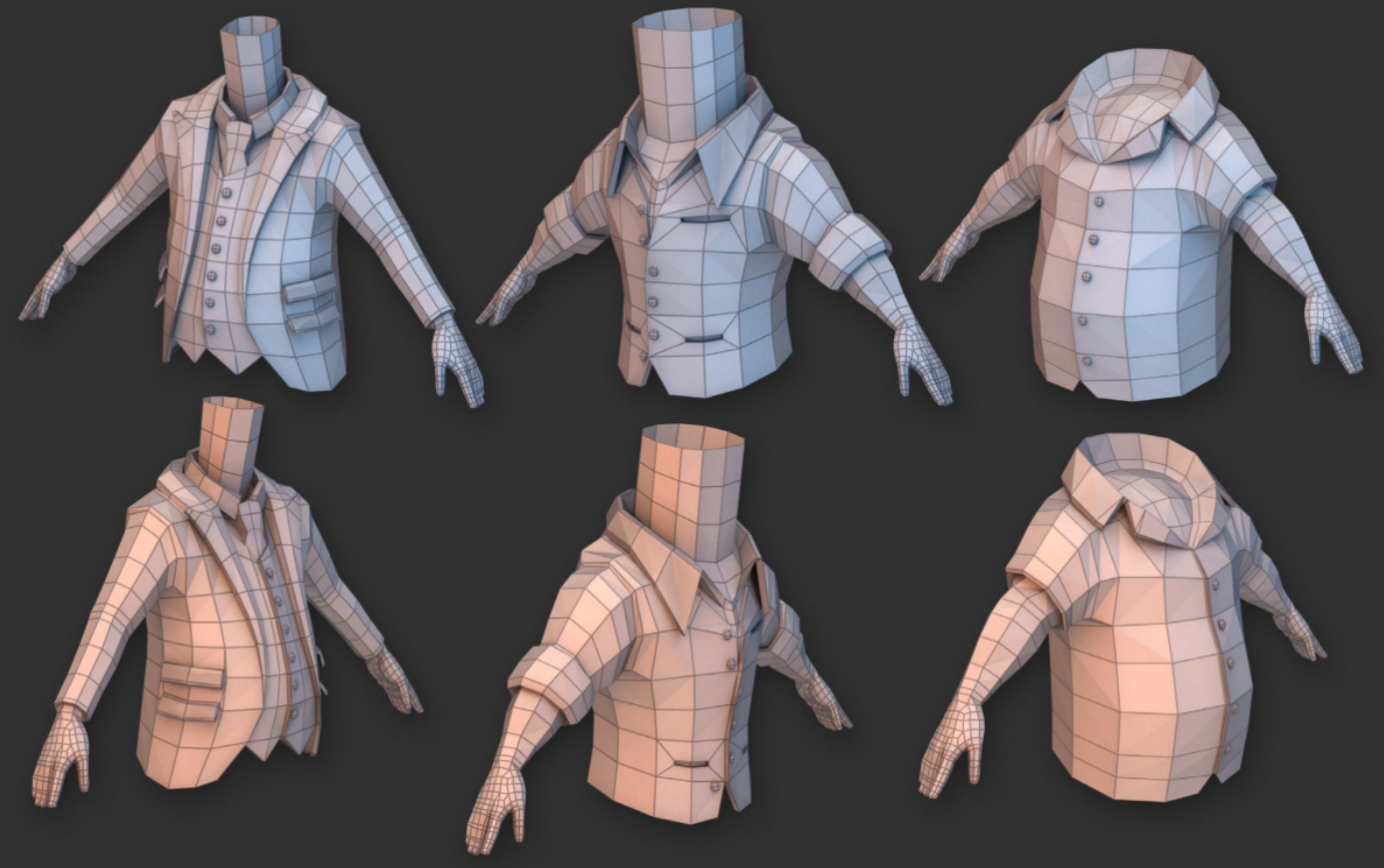Select the flap pockets on bottom-left orange jacket
The width and height of the screenshot is (1384, 868).
(193, 690)
